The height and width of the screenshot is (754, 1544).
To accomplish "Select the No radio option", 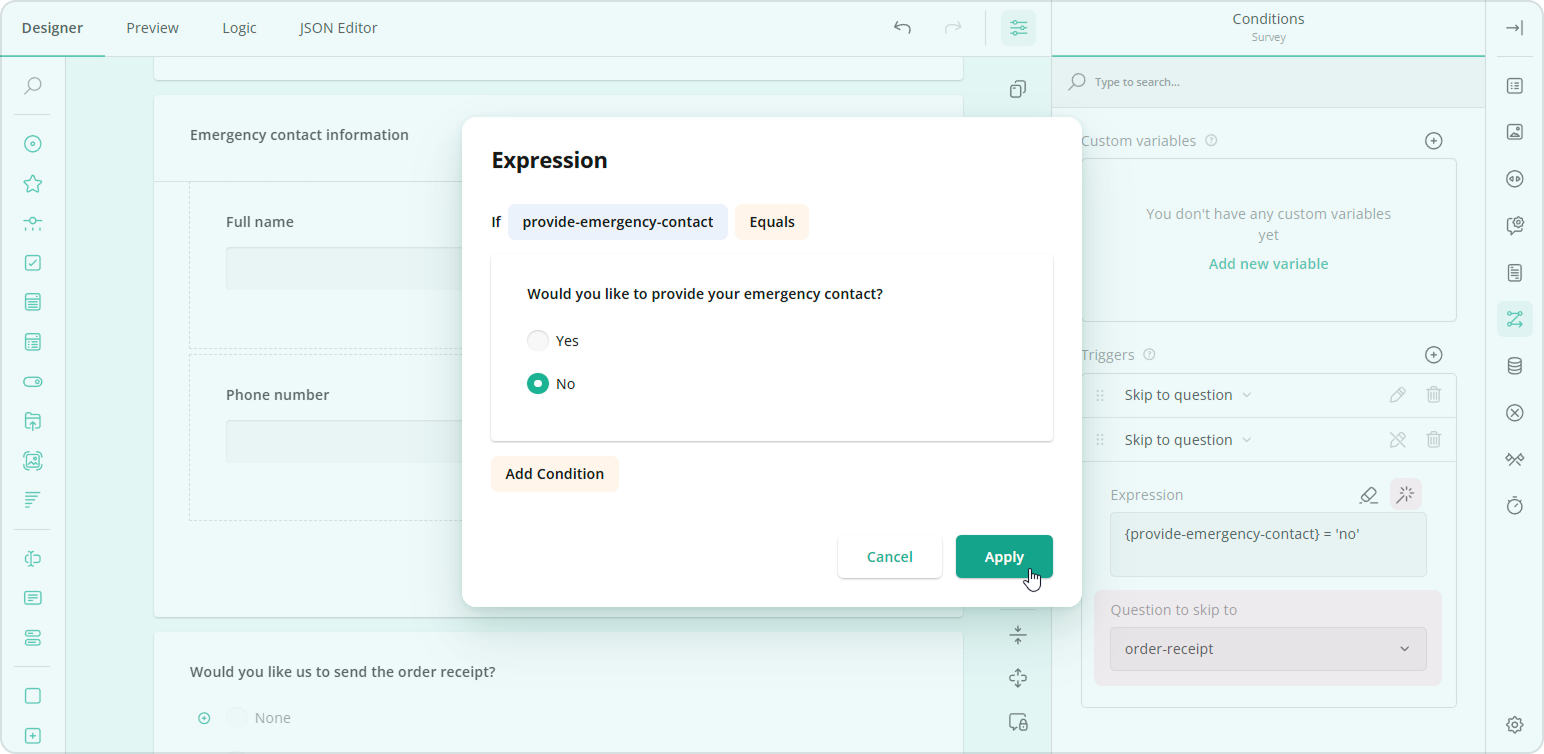I will [537, 383].
